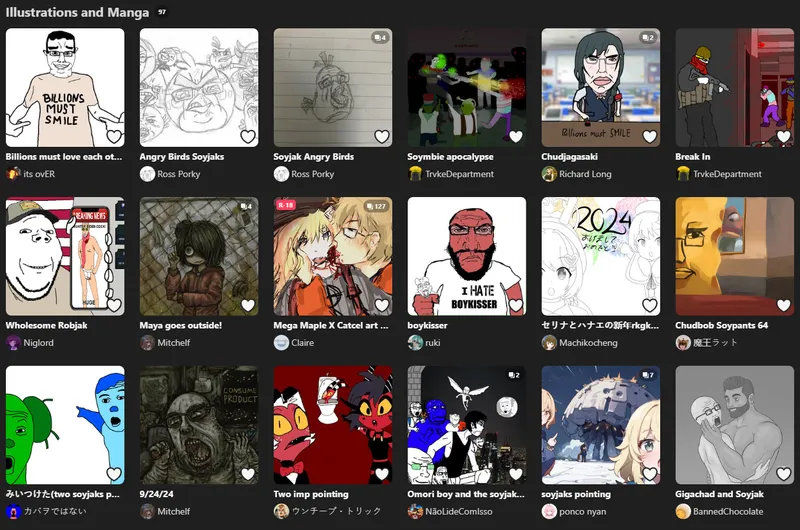The width and height of the screenshot is (800, 530).
Task: Click the multi-page badge on soyjaks pointing
Action: click(x=648, y=375)
